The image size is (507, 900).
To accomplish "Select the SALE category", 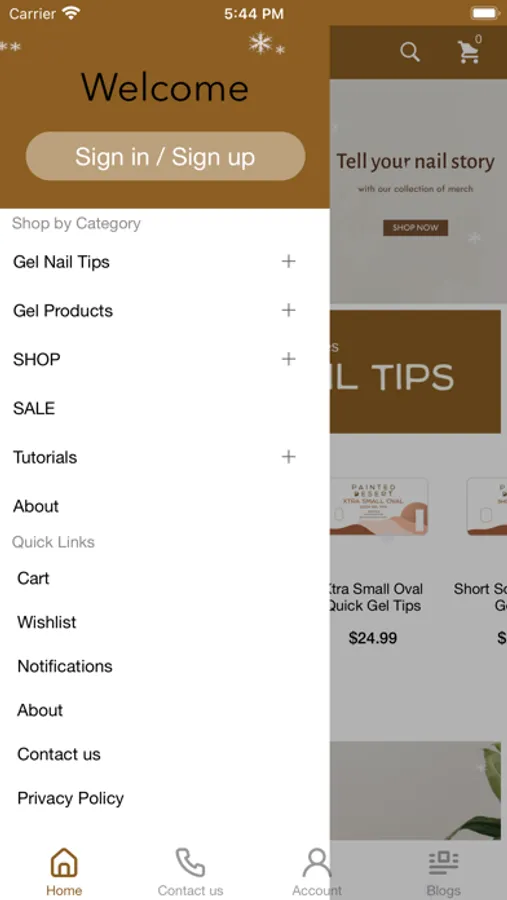I will [x=34, y=408].
